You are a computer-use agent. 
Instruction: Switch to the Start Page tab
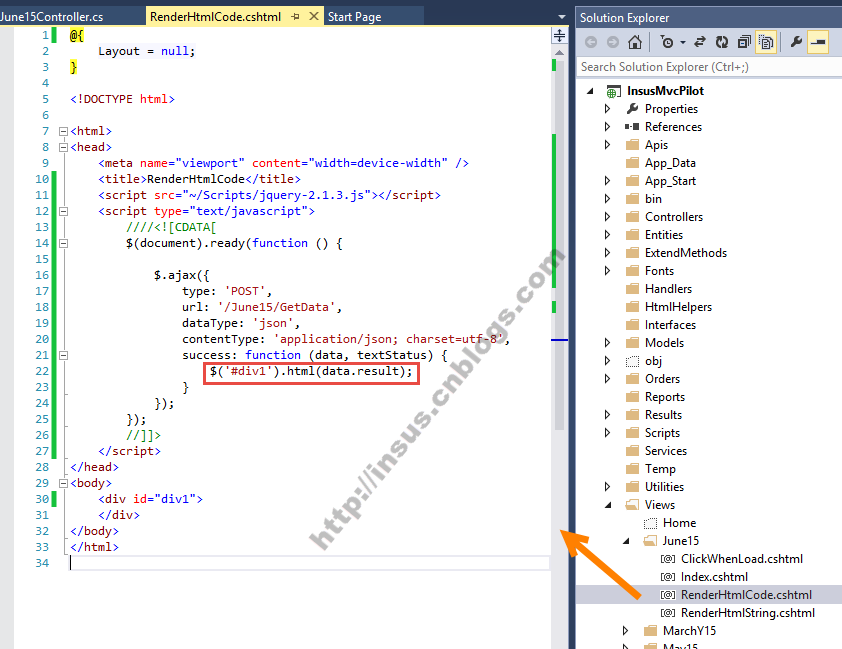click(x=354, y=17)
